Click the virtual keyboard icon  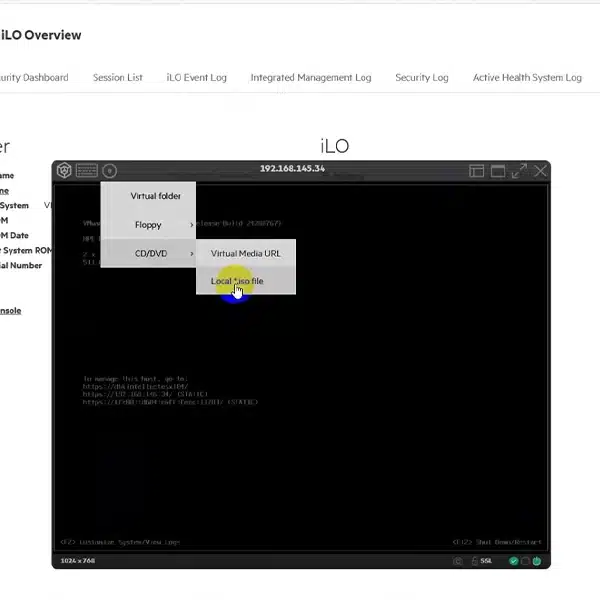coord(87,170)
